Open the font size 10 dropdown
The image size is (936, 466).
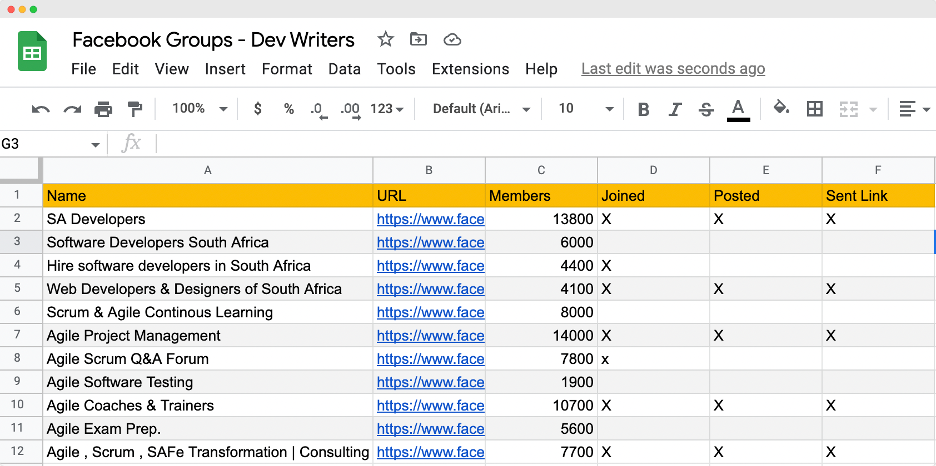pos(586,109)
